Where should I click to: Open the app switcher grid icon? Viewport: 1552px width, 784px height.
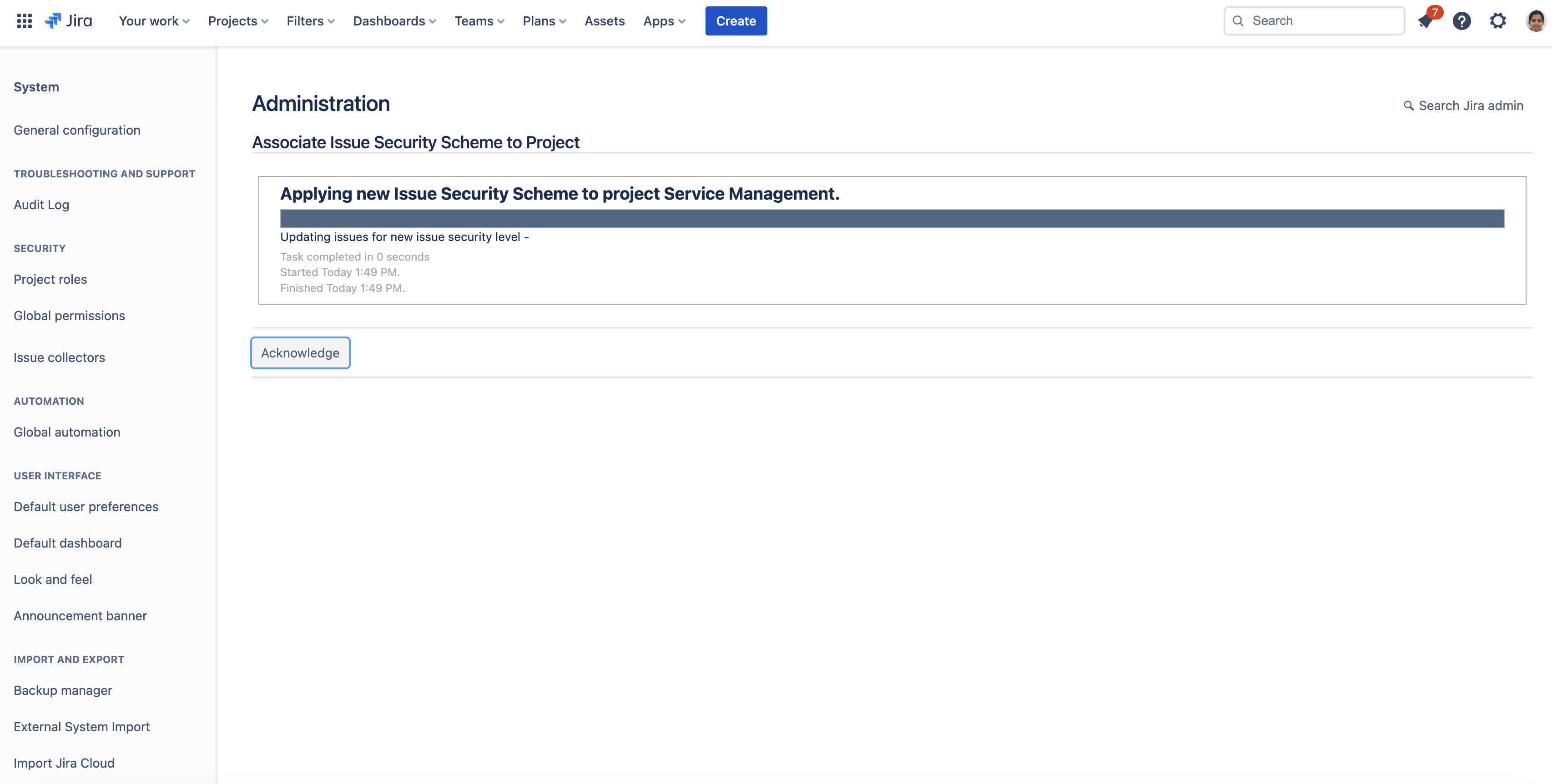[x=24, y=21]
